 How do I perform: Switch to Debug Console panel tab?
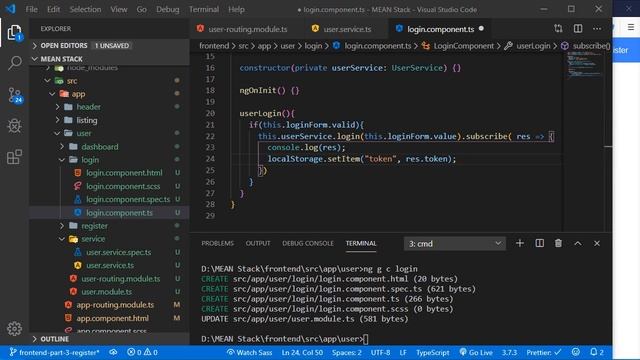tap(308, 243)
